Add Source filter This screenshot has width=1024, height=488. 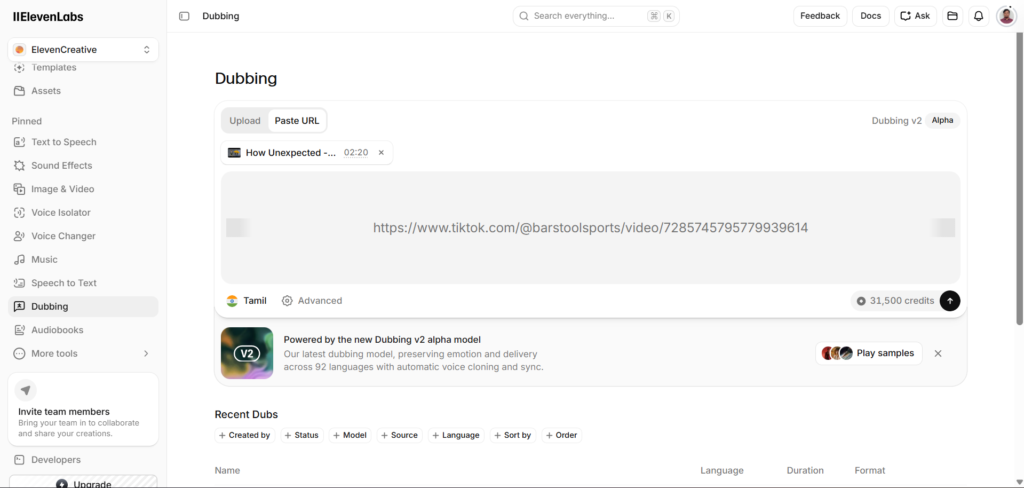(x=400, y=435)
